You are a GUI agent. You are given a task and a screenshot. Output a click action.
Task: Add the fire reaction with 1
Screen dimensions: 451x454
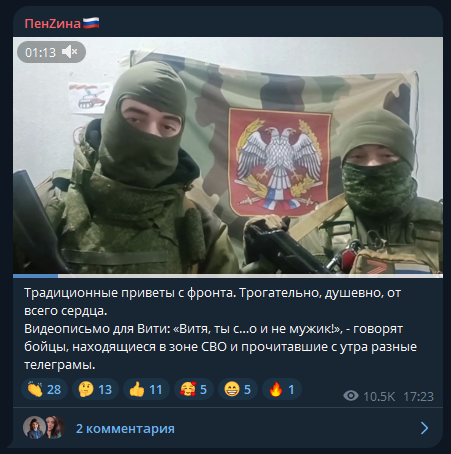click(282, 389)
